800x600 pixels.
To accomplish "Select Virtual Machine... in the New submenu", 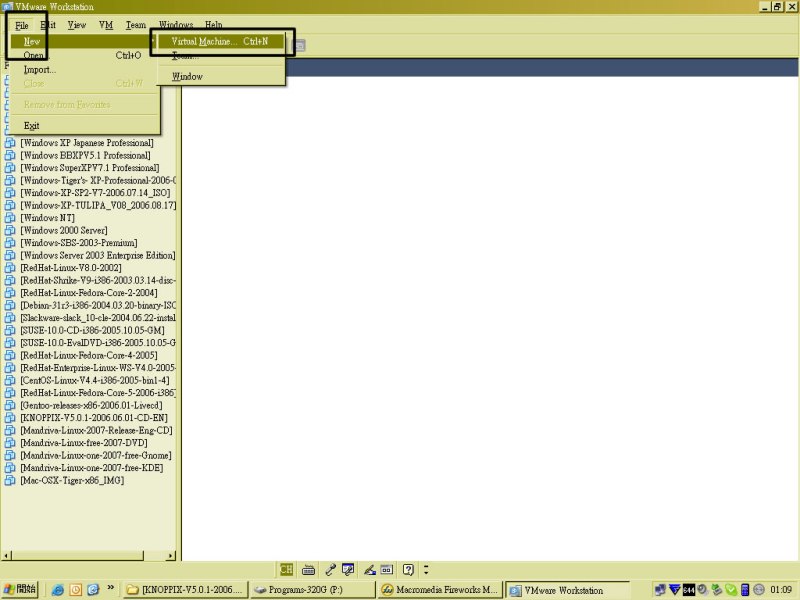I will pyautogui.click(x=220, y=41).
